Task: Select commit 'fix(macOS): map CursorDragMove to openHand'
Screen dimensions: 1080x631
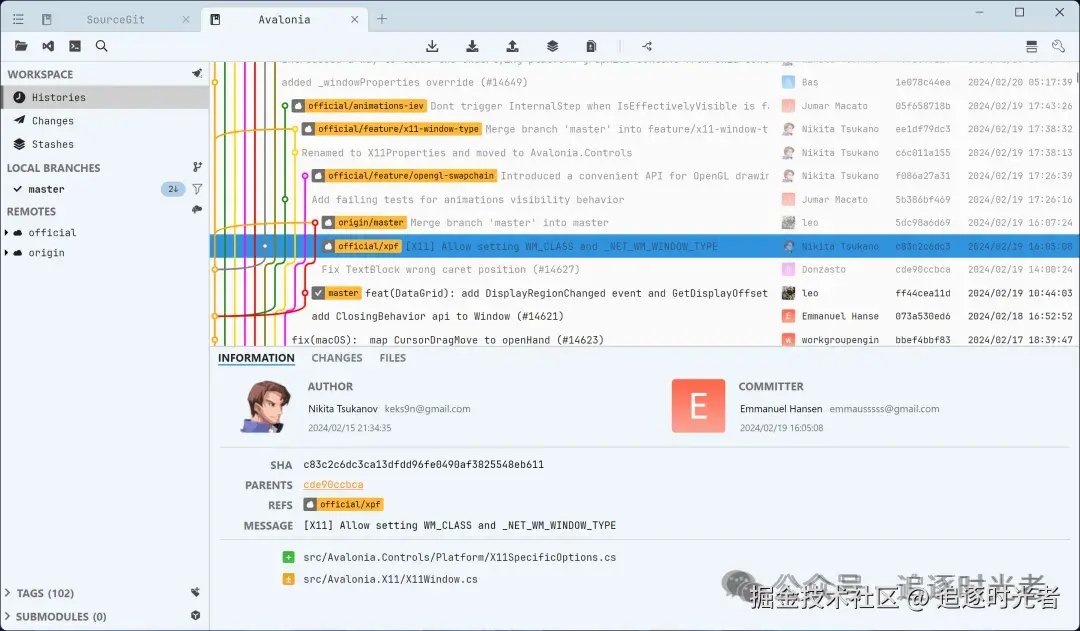Action: click(645, 339)
